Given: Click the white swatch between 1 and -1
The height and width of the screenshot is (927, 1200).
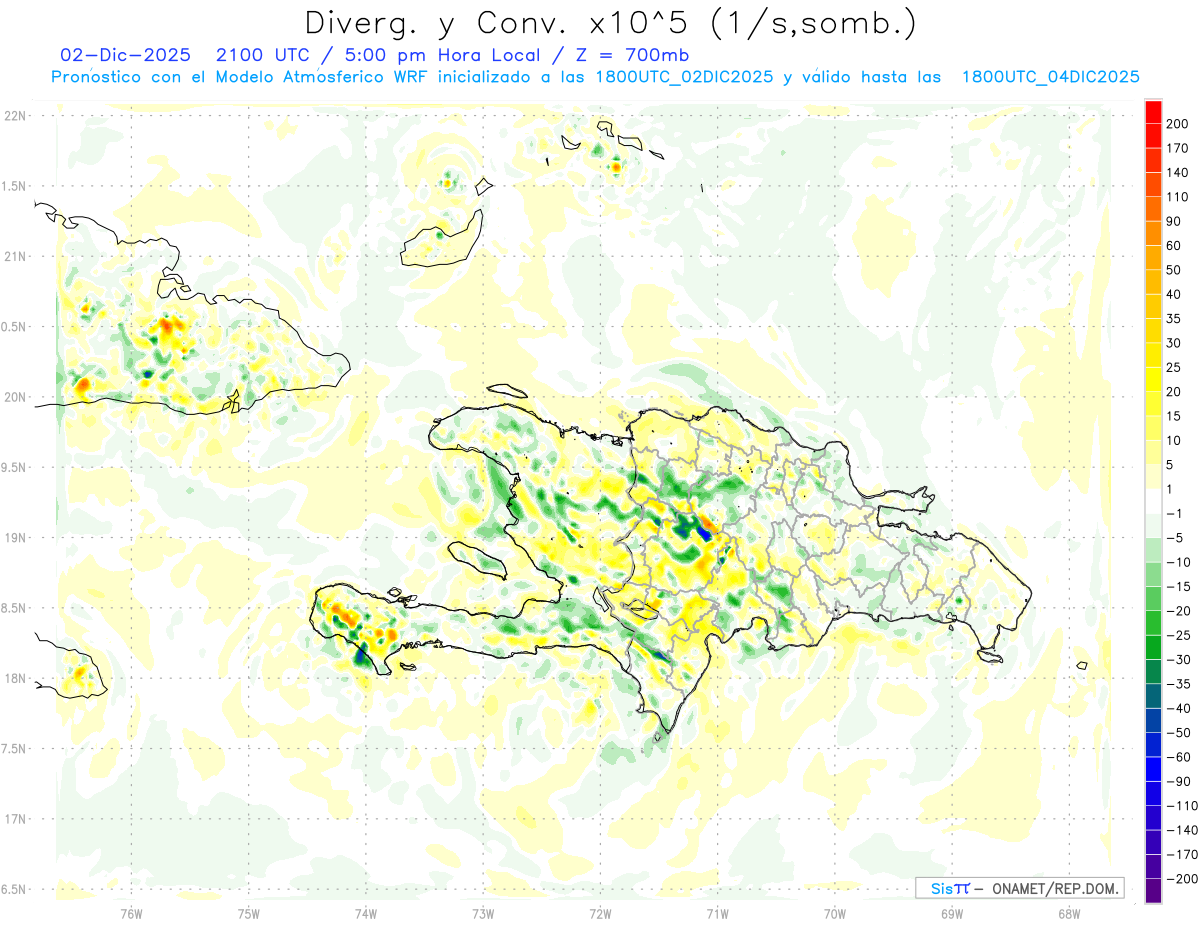Looking at the screenshot, I should coord(1153,501).
